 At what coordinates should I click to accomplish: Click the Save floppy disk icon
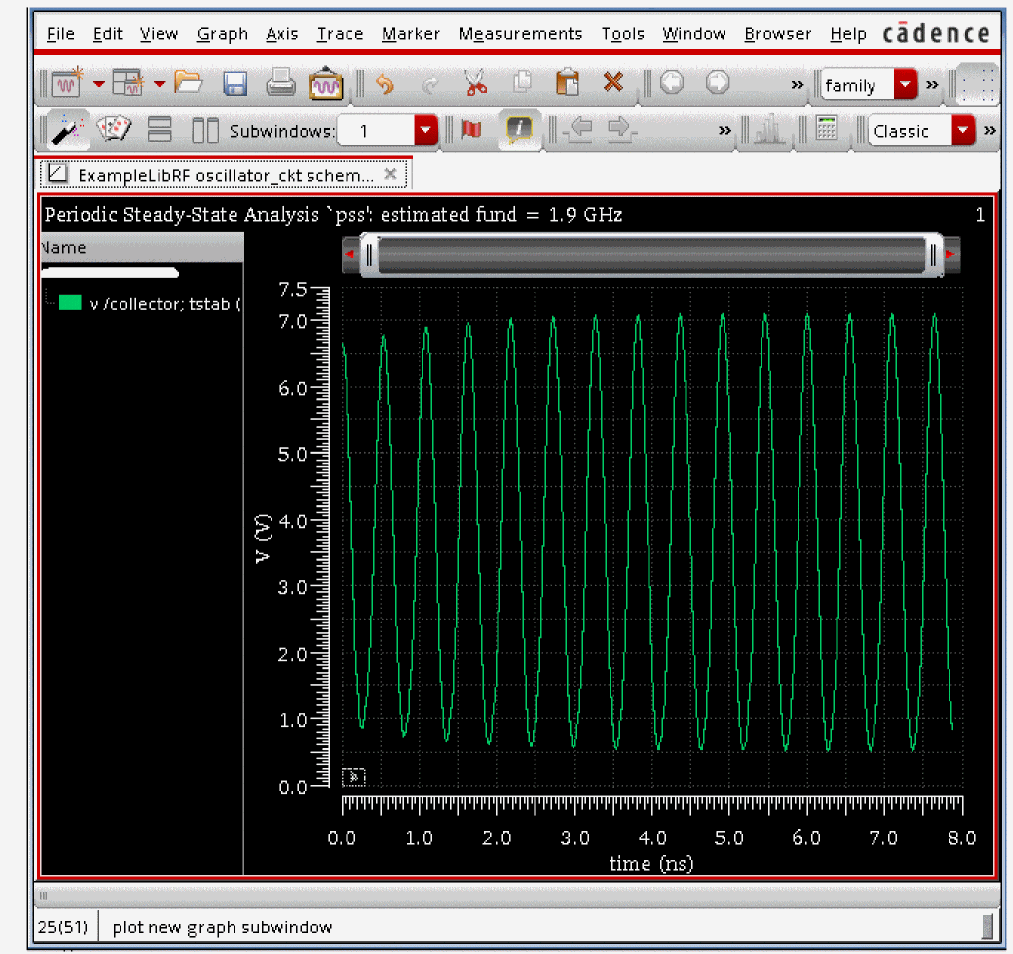[235, 84]
